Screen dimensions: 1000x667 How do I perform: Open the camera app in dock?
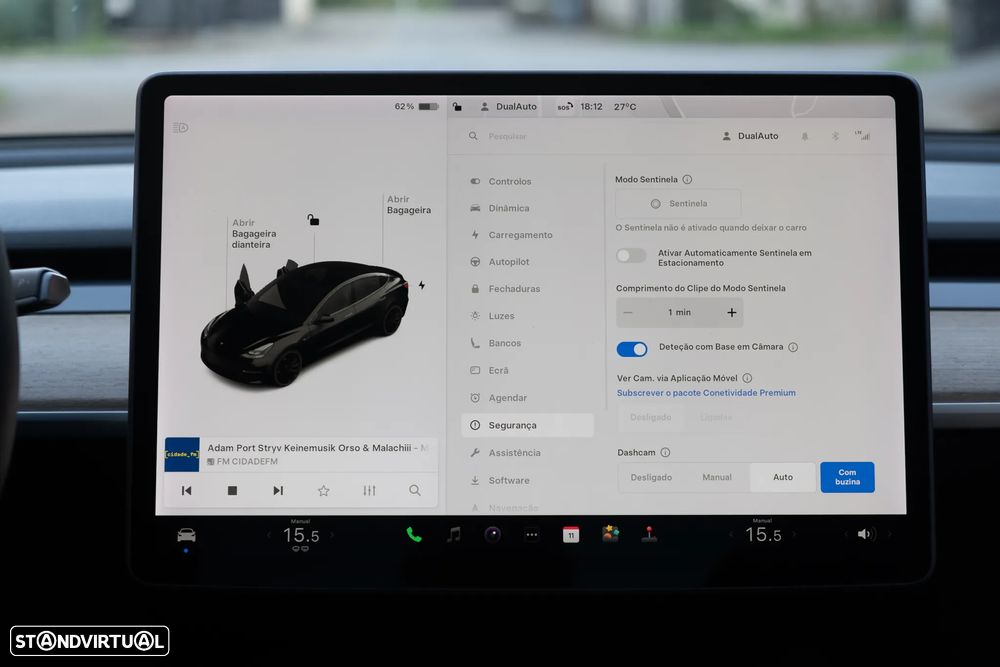click(492, 534)
